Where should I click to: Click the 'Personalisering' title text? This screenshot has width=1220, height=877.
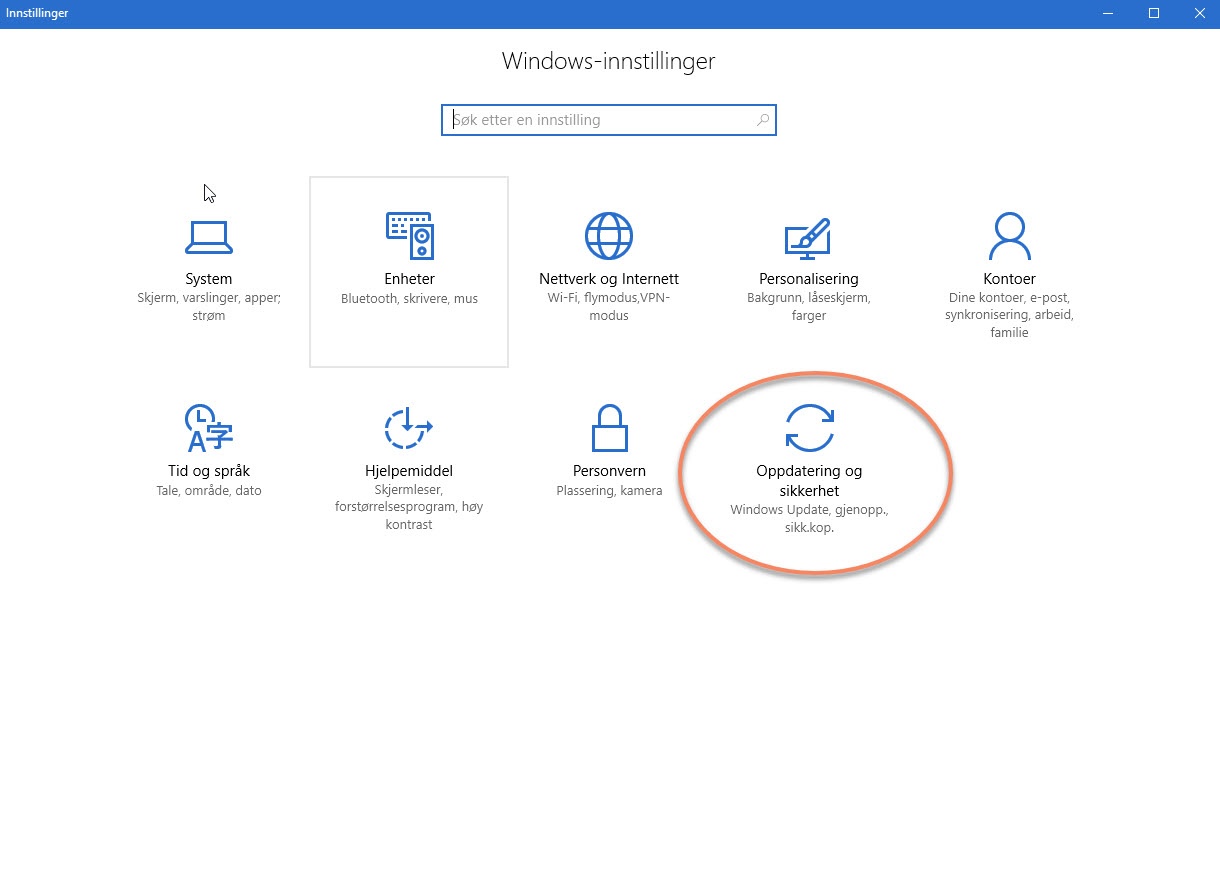809,279
